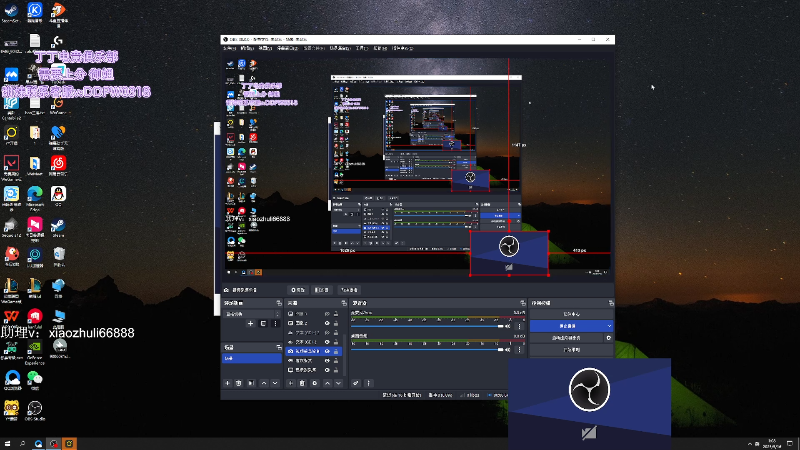
Task: Open virtual camera settings gear in Controls
Action: point(608,338)
